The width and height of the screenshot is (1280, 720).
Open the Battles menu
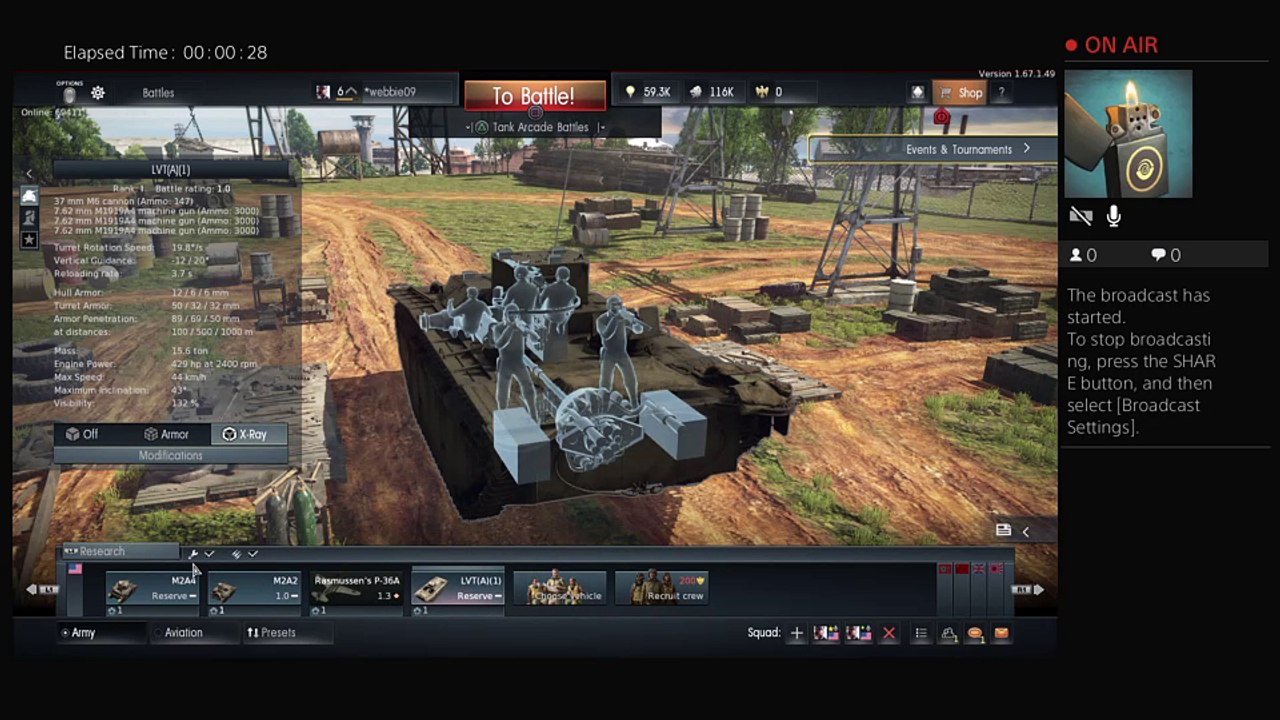tap(158, 93)
